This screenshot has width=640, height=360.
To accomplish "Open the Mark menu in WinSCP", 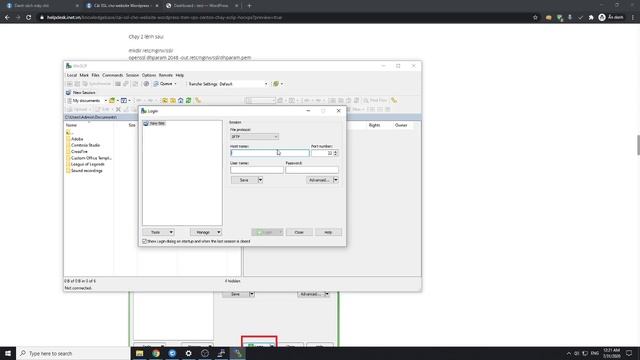I will (84, 75).
